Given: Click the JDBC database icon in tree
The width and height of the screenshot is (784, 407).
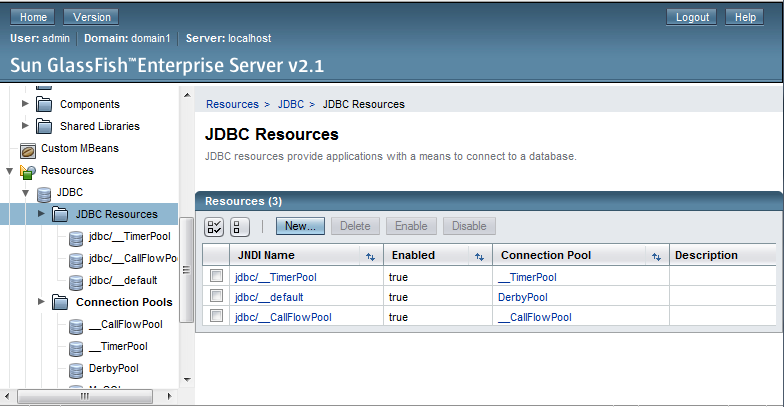Looking at the screenshot, I should pyautogui.click(x=44, y=194).
